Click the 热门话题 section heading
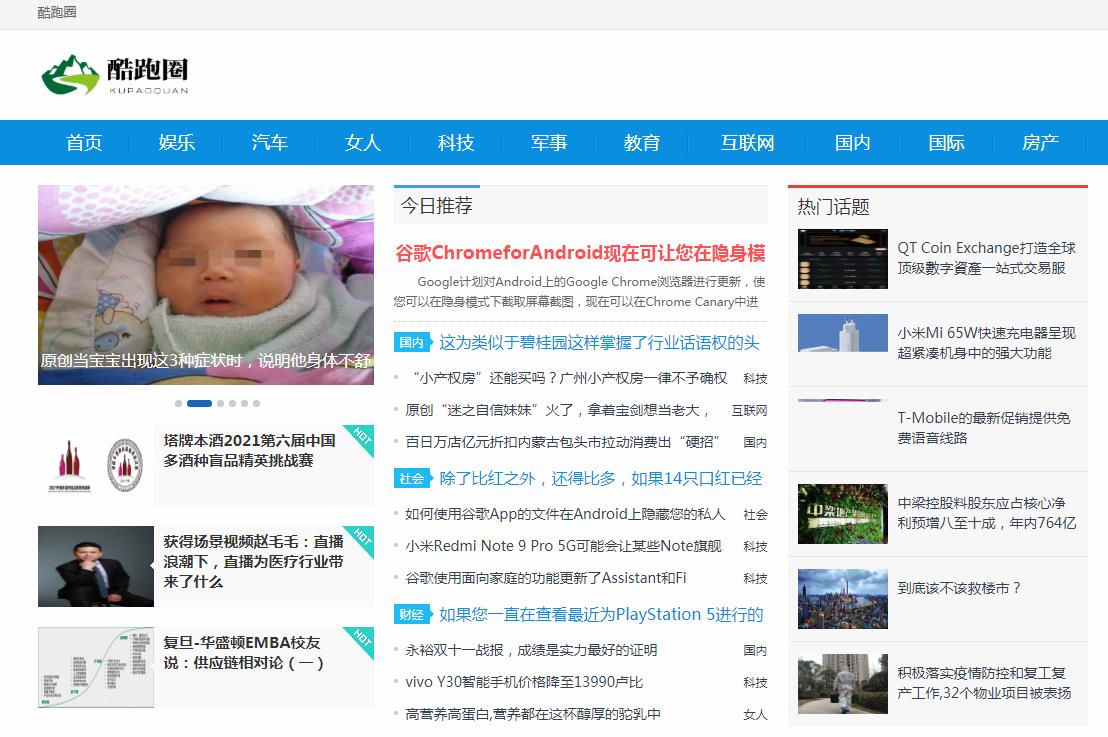1108x737 pixels. pos(833,207)
